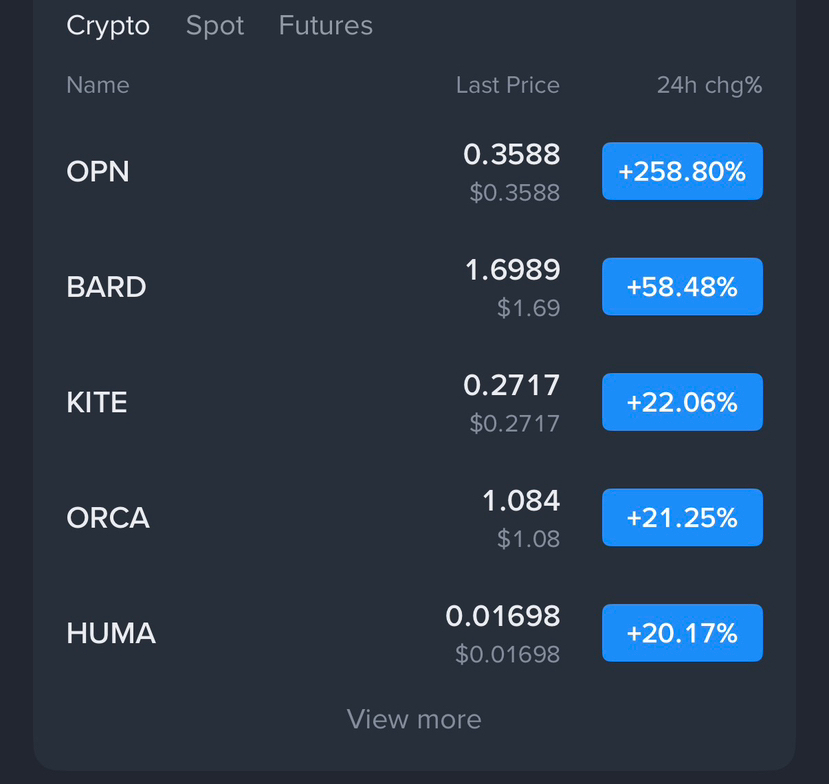Click the KITE +22.06% change badge
This screenshot has height=784, width=829.
pos(682,402)
